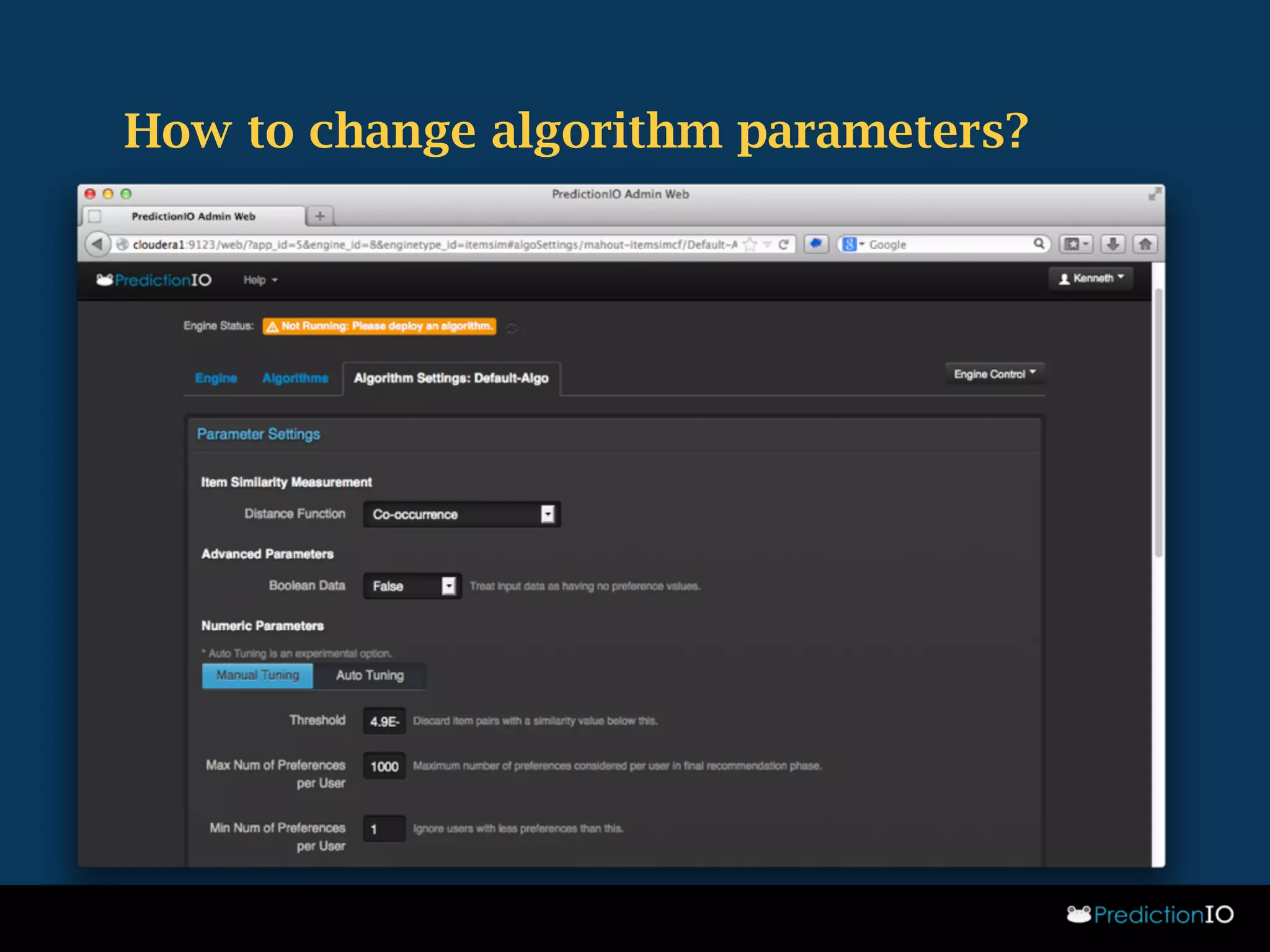Open the address bar history dropdown arrow
Screen dimensions: 1270x952
pos(768,244)
